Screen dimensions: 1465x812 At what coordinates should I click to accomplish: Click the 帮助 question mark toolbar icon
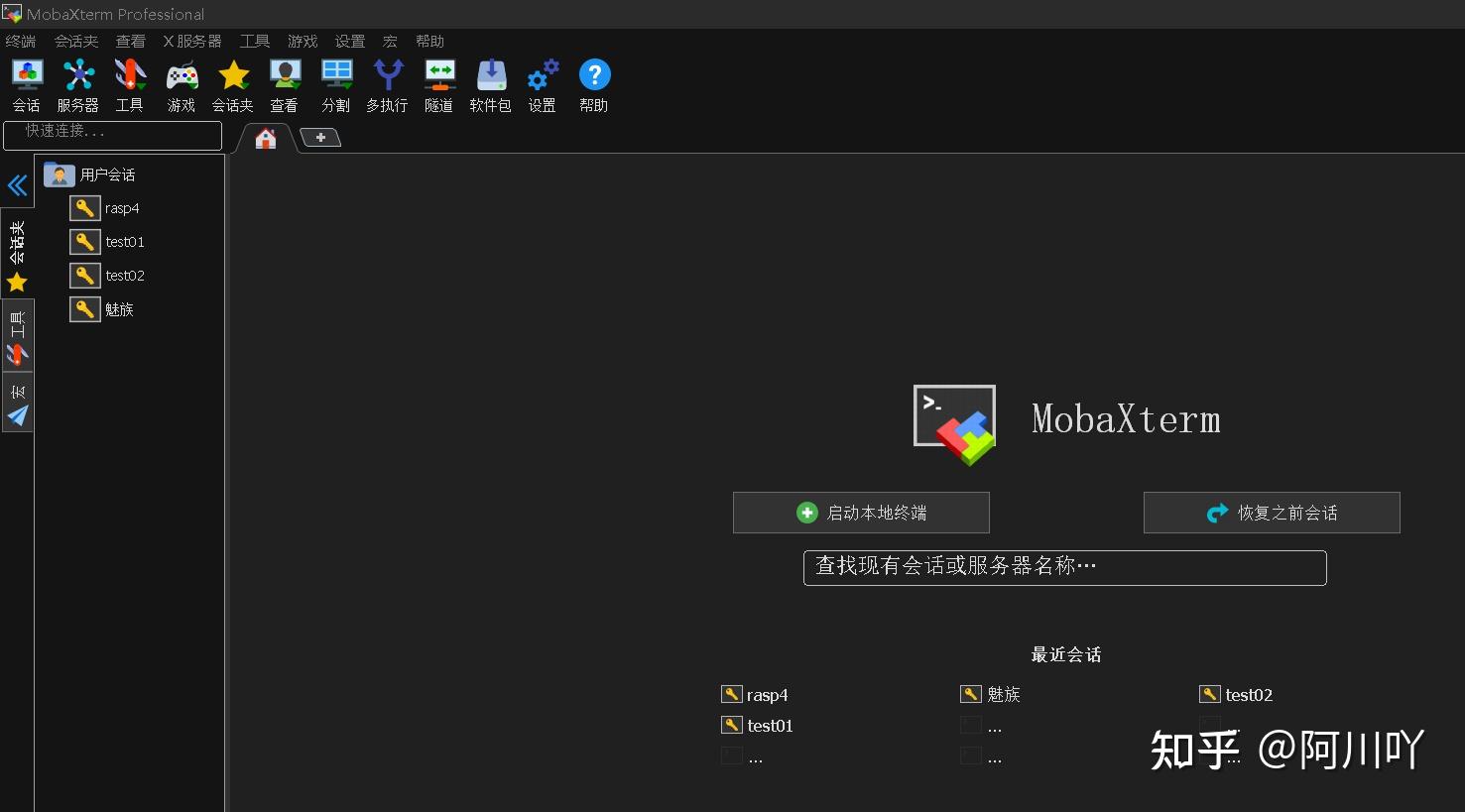point(594,86)
